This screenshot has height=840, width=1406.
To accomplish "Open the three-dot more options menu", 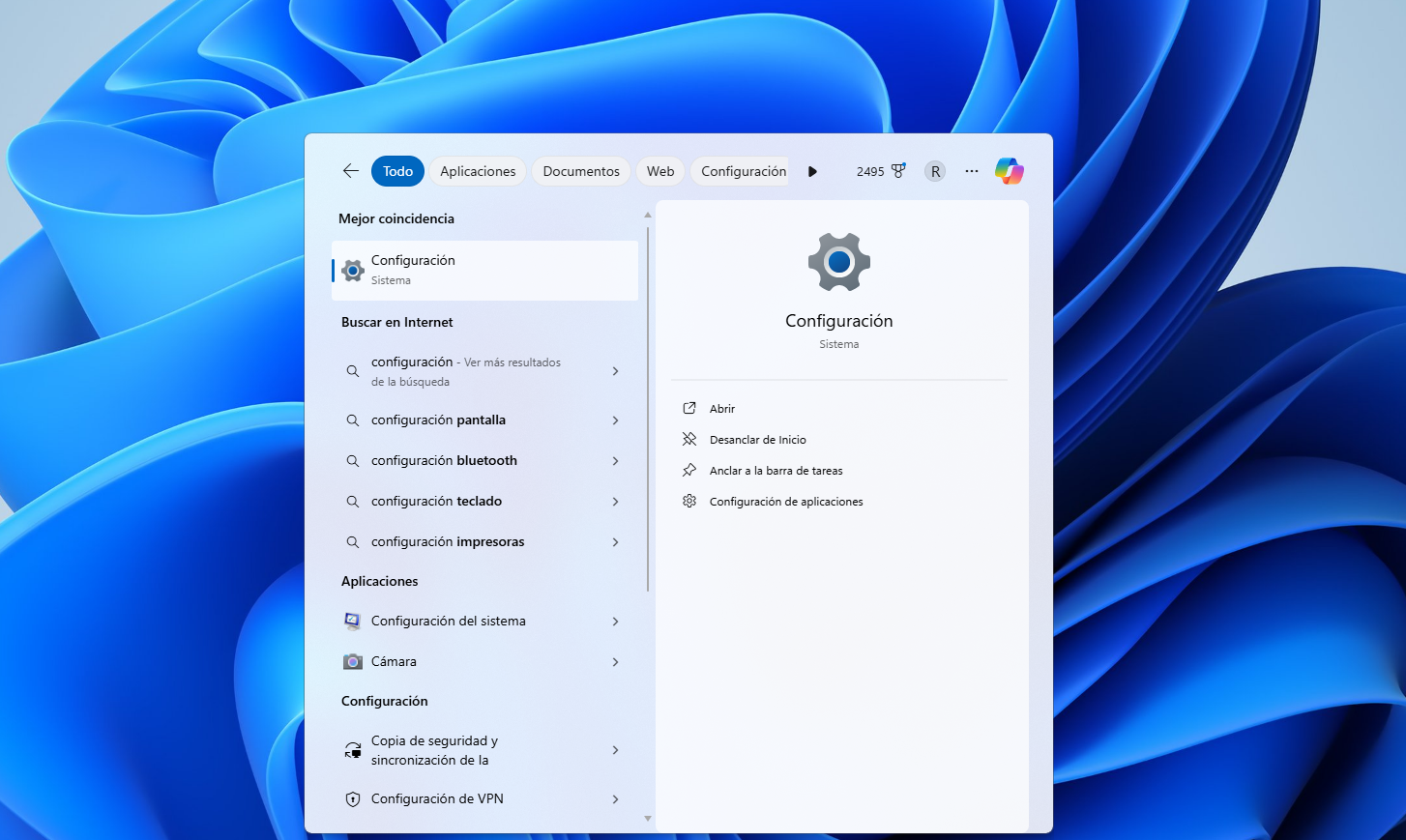I will coord(972,171).
